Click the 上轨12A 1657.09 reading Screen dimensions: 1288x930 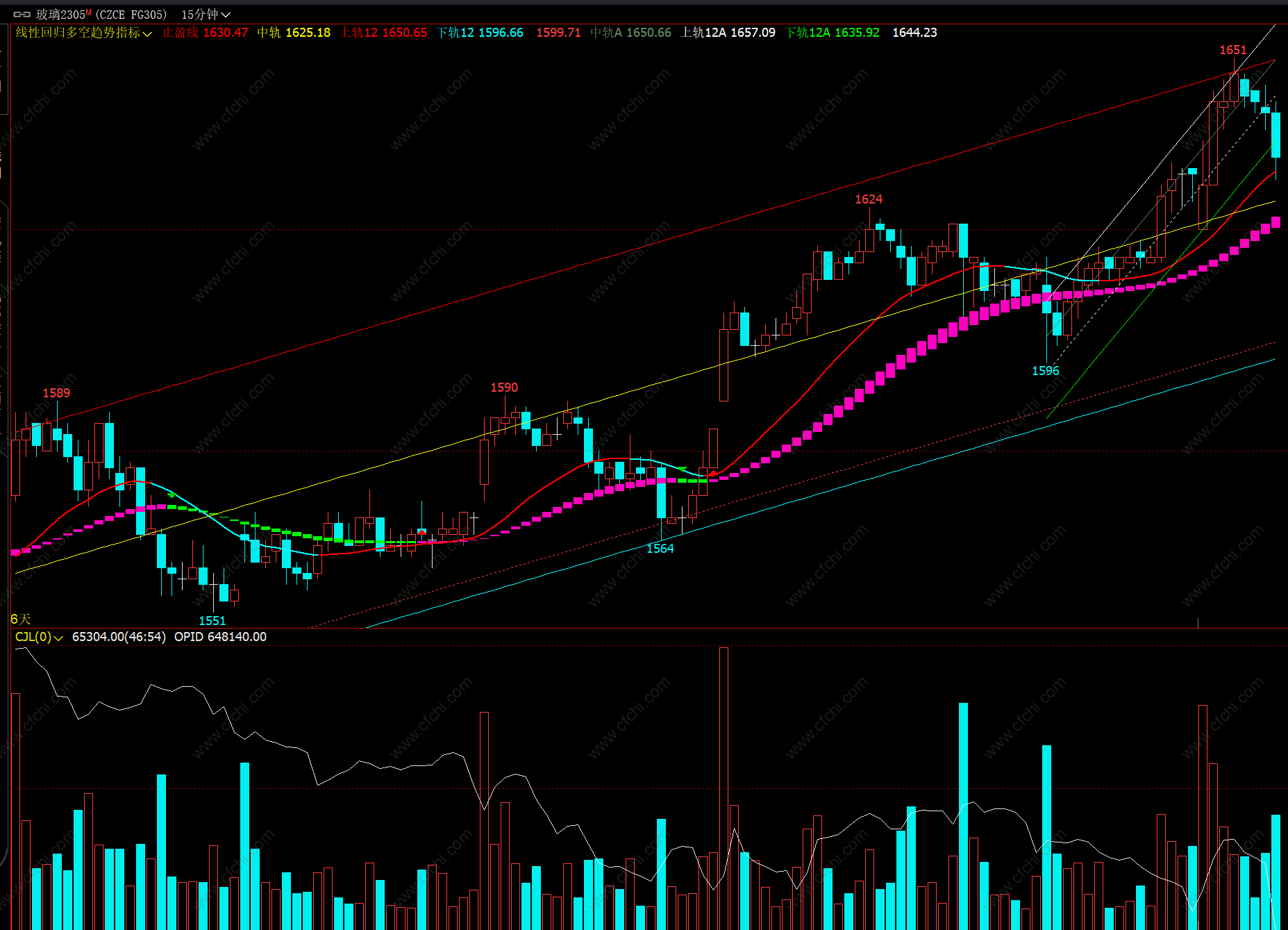coord(728,33)
